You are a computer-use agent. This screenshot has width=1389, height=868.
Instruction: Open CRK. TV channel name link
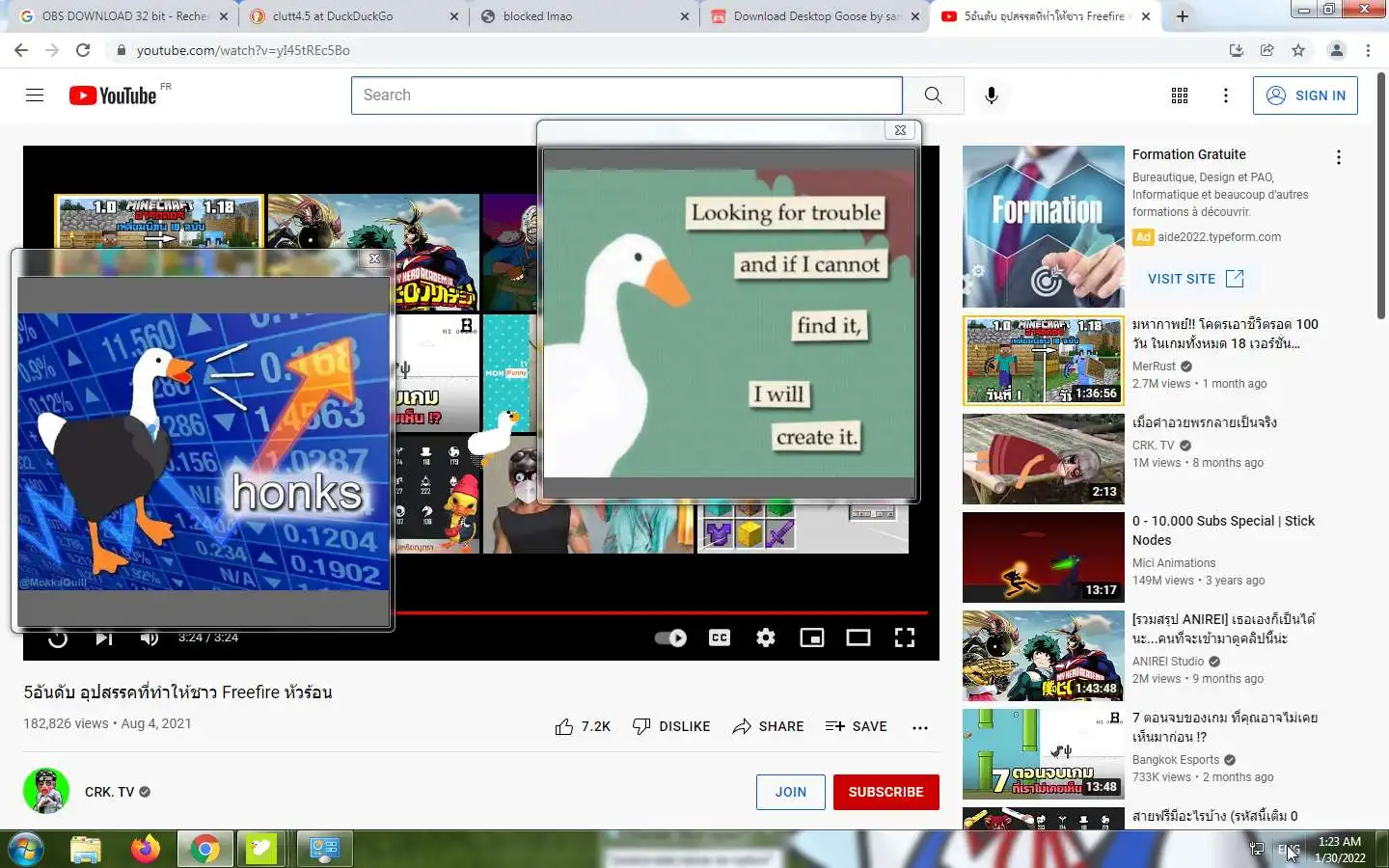[110, 792]
